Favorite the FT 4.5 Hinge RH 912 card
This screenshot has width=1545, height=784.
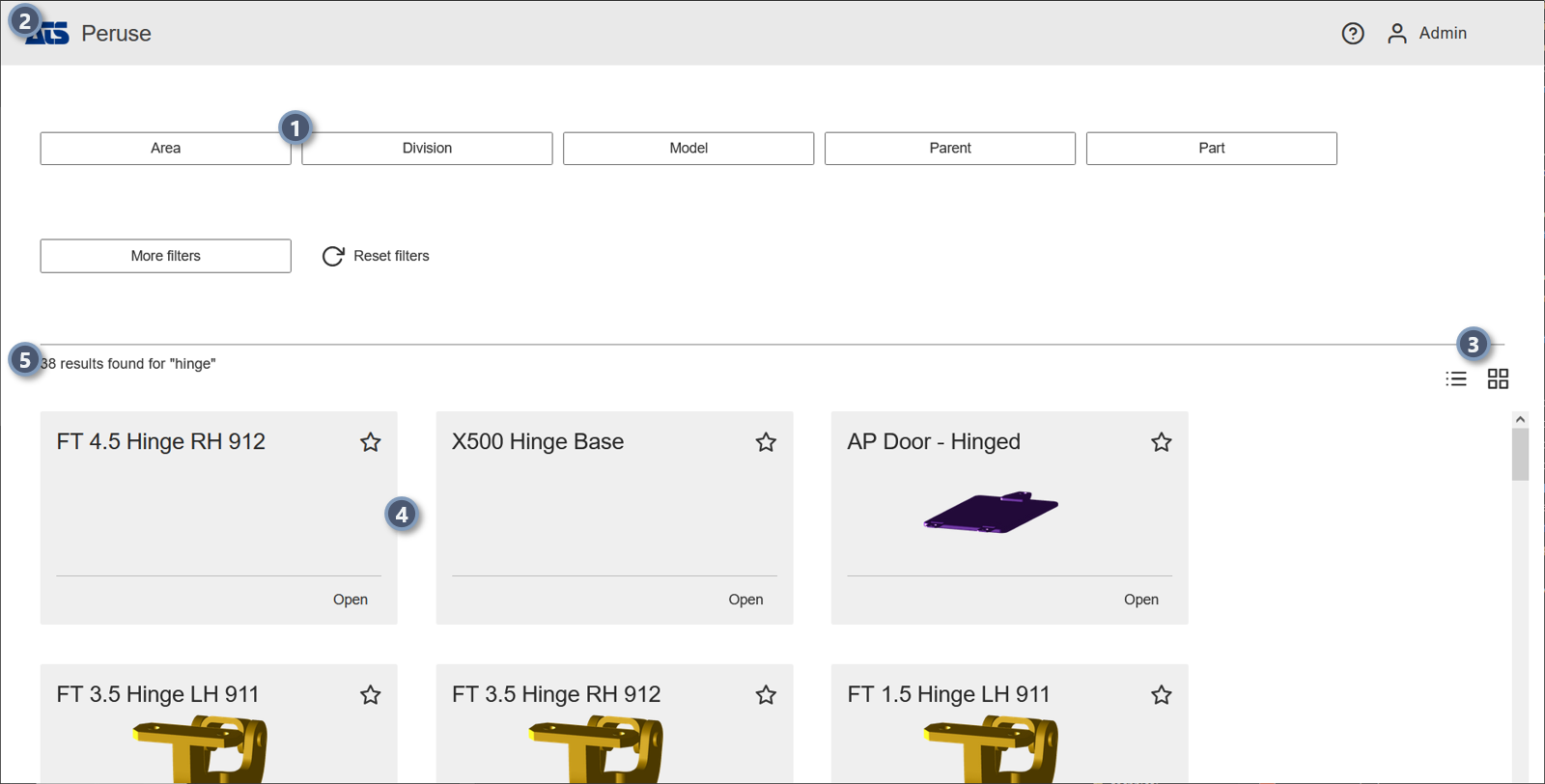371,442
